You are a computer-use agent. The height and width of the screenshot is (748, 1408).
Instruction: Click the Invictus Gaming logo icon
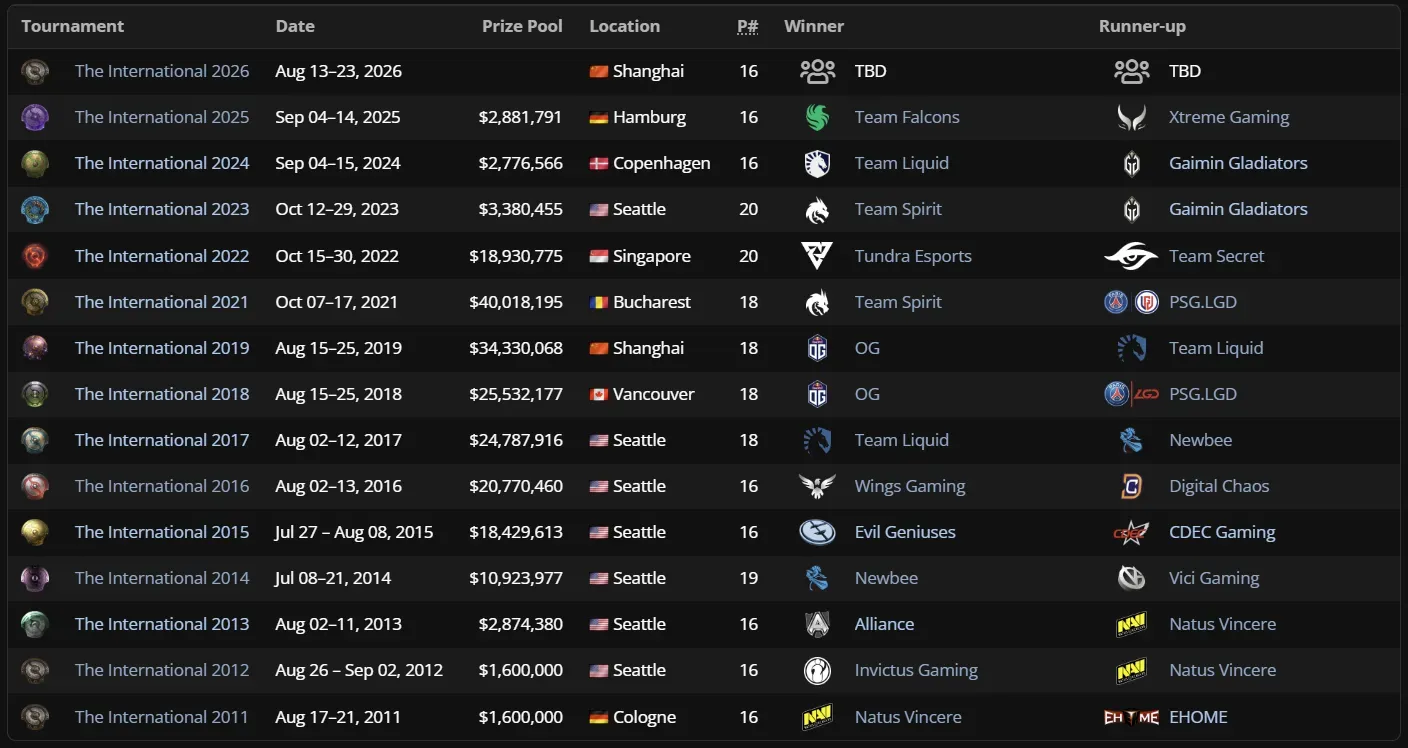point(817,670)
